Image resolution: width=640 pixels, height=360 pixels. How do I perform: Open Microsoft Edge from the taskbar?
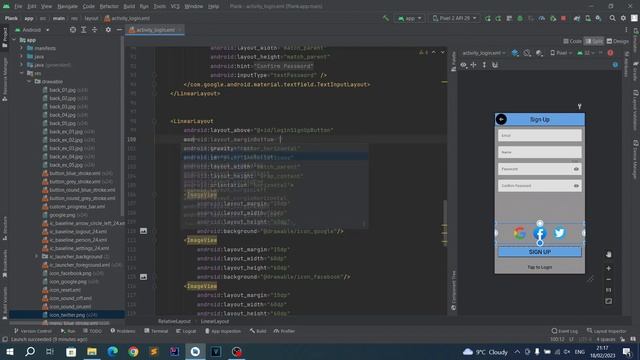(113, 351)
